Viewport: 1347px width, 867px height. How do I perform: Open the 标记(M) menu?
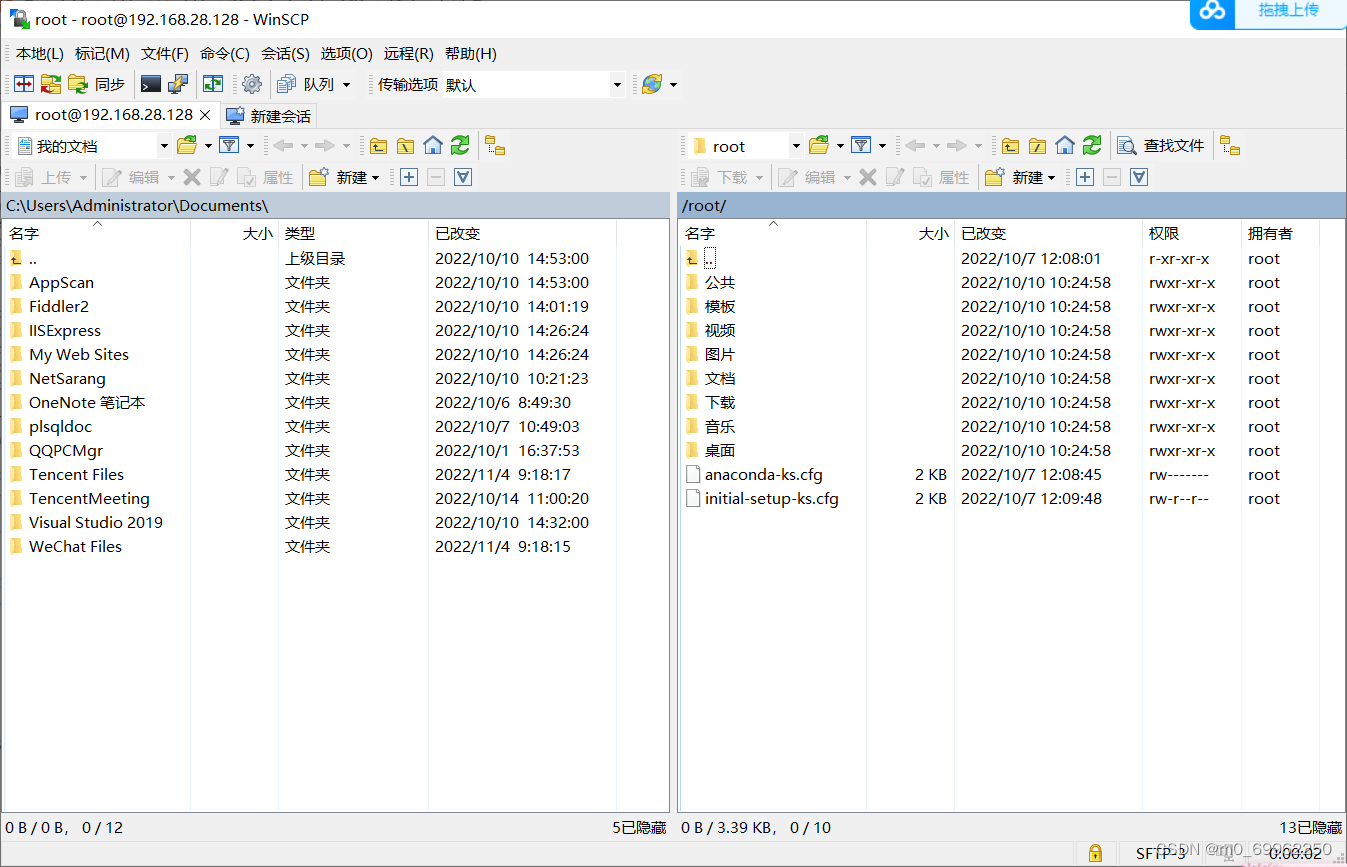(102, 54)
